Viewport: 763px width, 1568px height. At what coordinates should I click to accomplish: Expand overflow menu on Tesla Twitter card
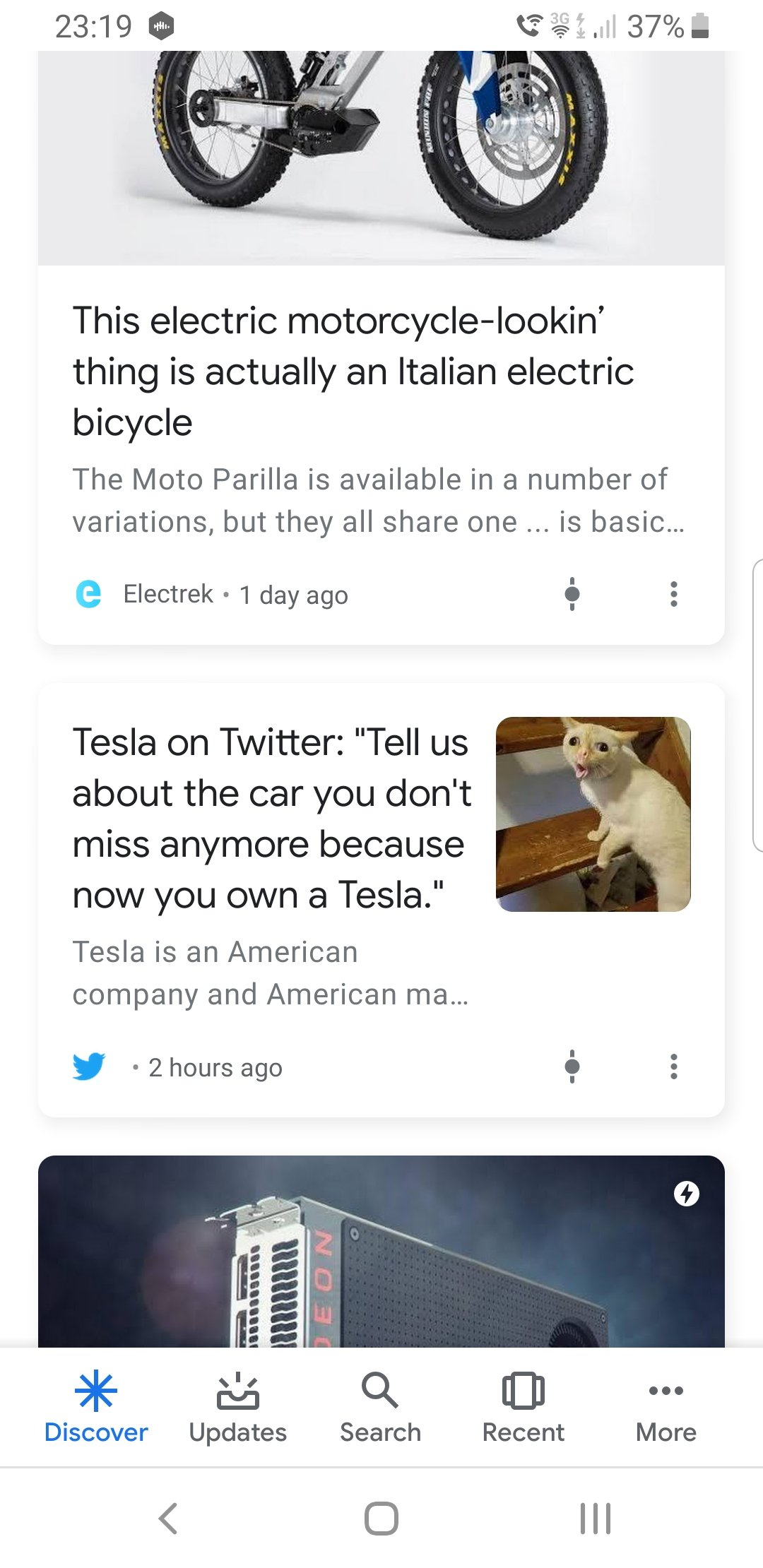[674, 1067]
